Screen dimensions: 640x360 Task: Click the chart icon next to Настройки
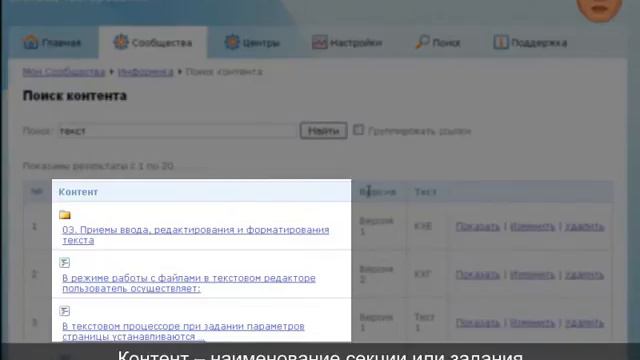(320, 42)
